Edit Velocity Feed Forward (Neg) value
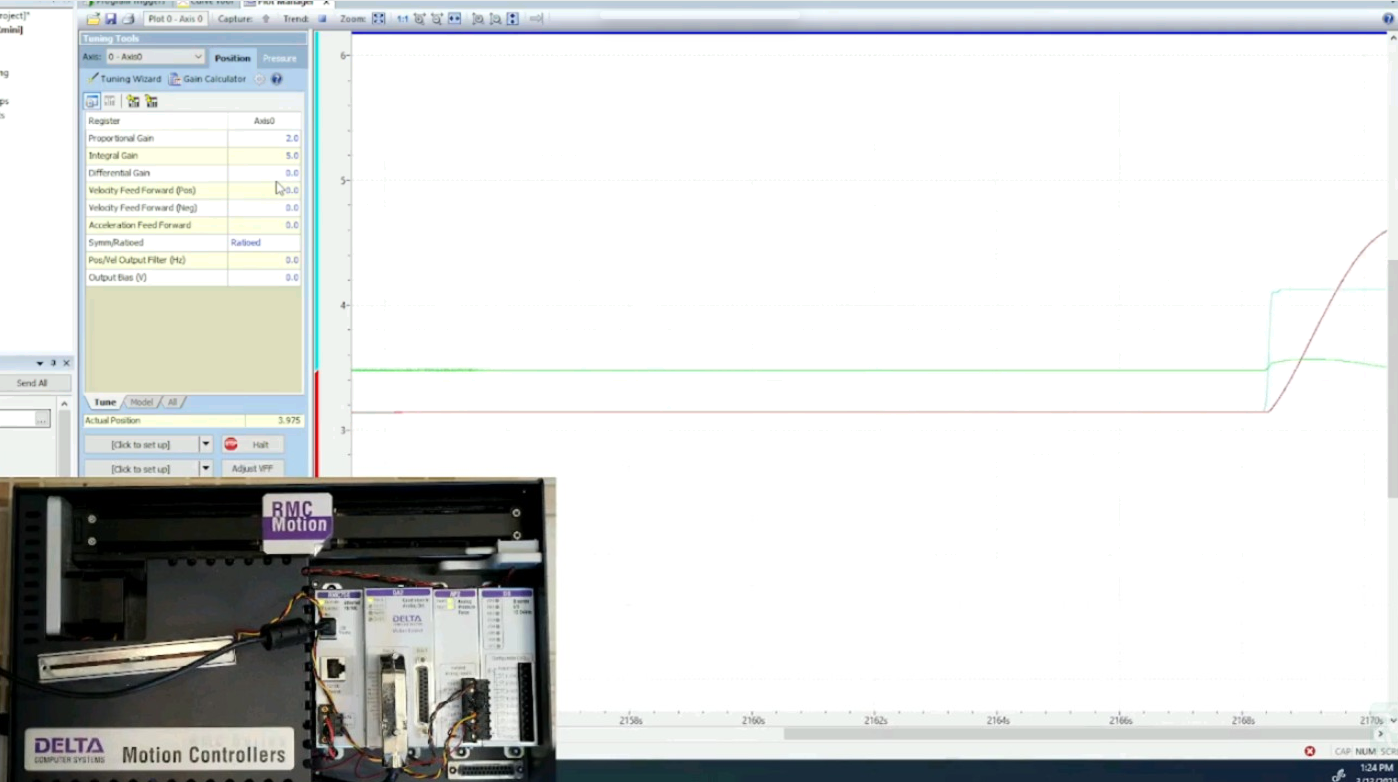Image resolution: width=1398 pixels, height=782 pixels. coord(264,208)
